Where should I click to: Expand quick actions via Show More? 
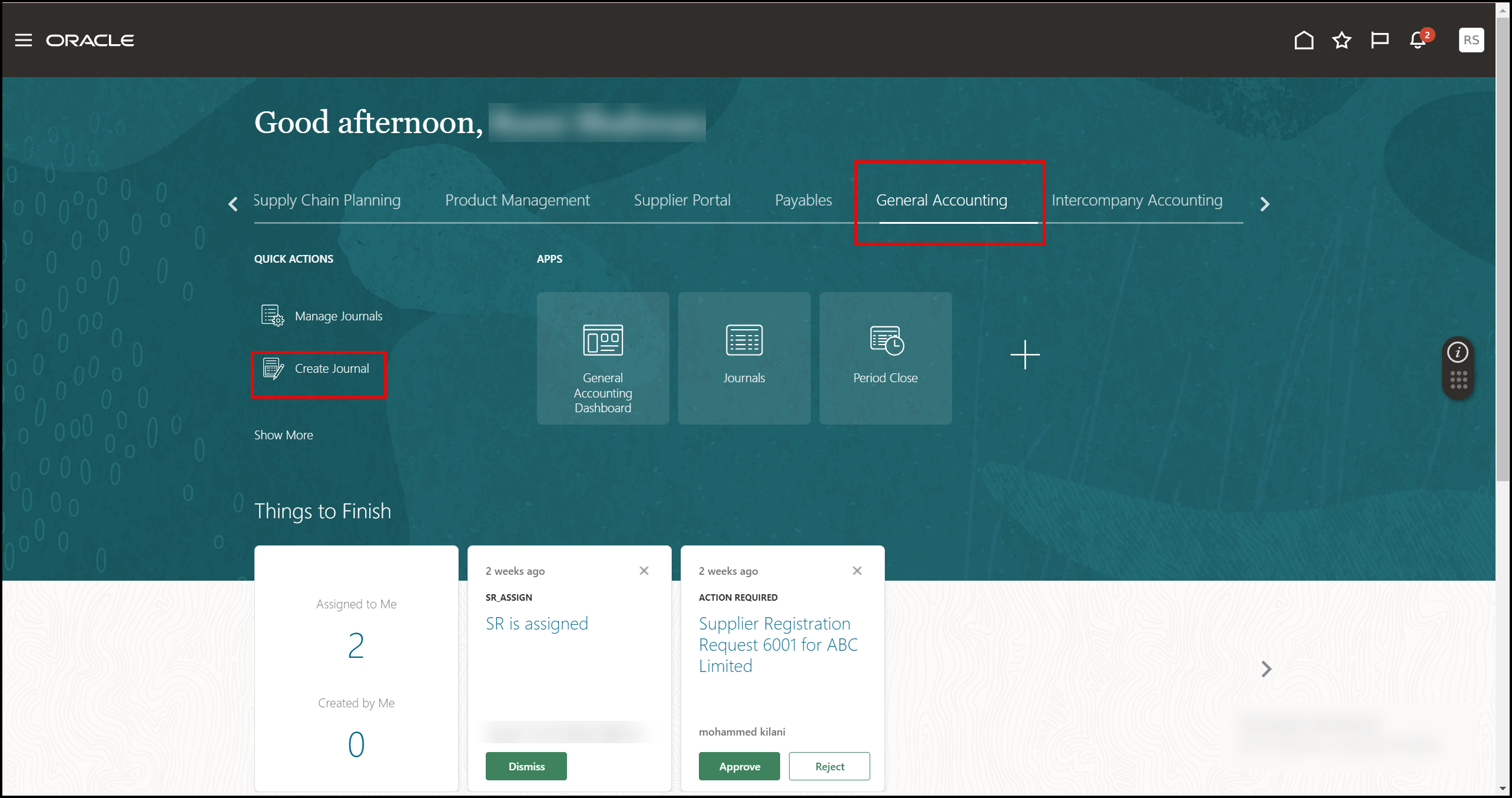pyautogui.click(x=283, y=435)
